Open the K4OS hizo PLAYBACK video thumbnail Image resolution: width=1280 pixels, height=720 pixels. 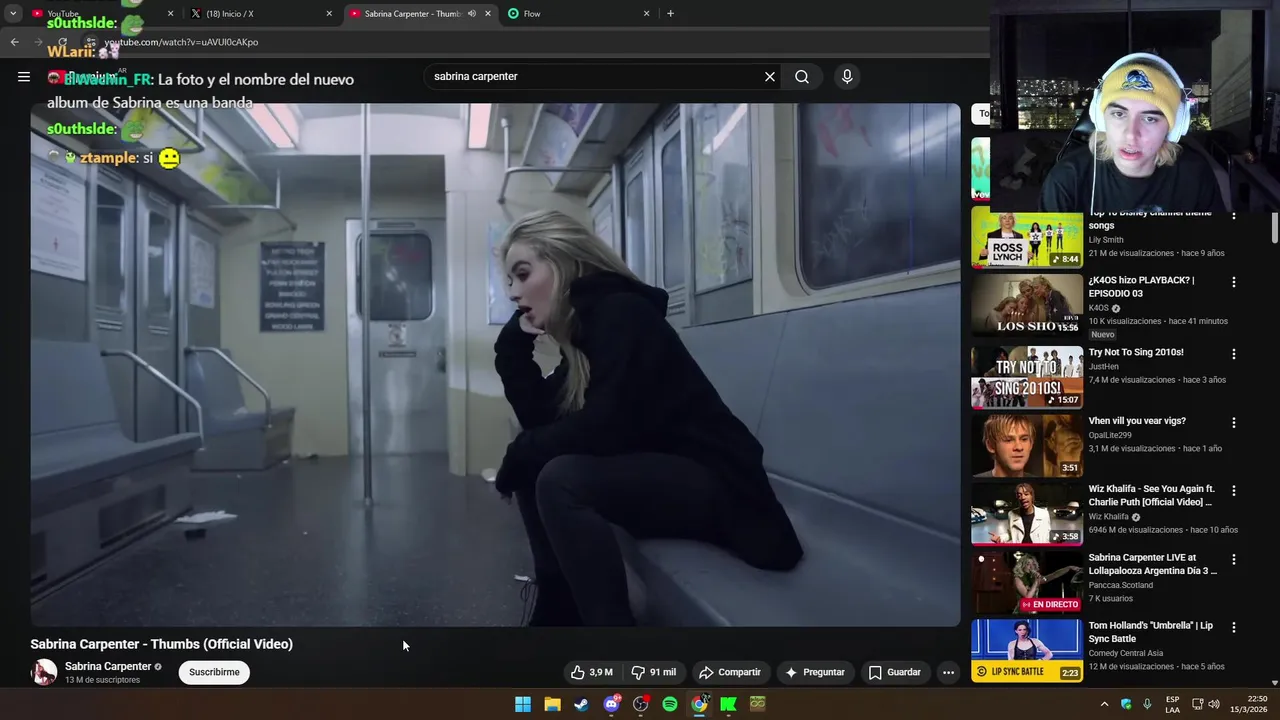[x=1027, y=305]
